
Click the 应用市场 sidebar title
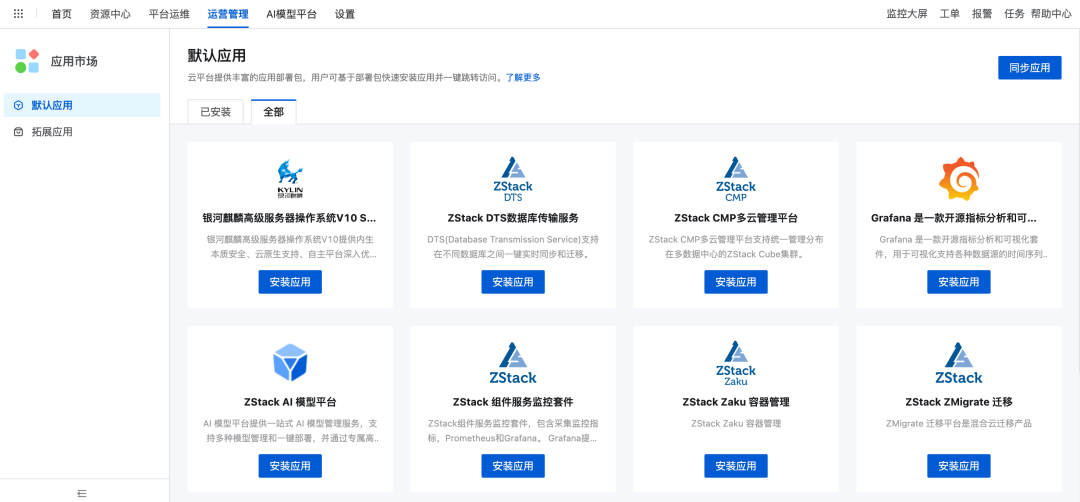pos(74,61)
